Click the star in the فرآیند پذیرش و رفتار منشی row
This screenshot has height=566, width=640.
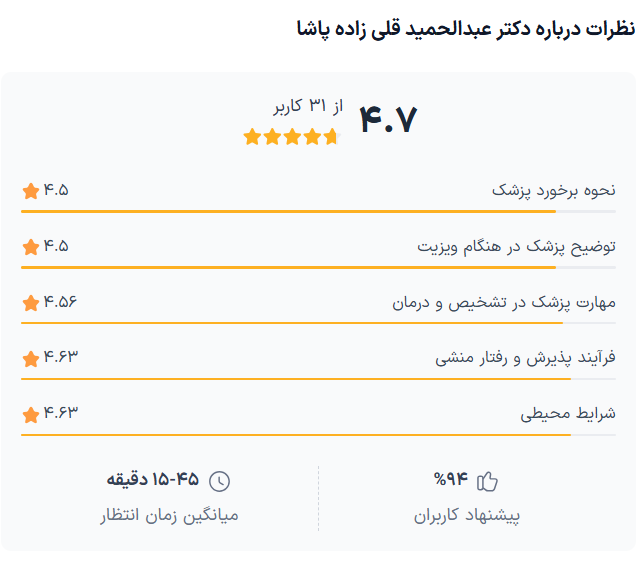(x=31, y=357)
